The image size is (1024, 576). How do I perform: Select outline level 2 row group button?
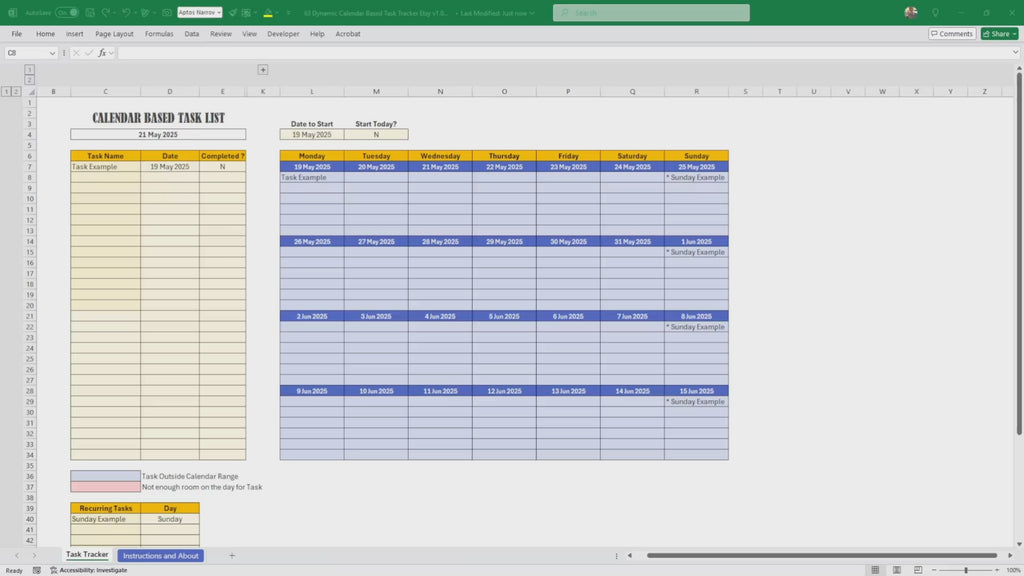16,91
